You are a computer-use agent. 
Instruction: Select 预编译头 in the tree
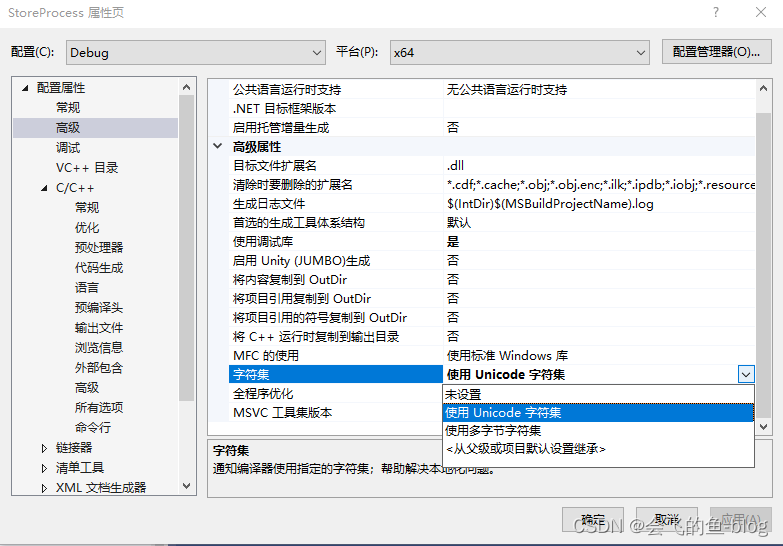[99, 308]
